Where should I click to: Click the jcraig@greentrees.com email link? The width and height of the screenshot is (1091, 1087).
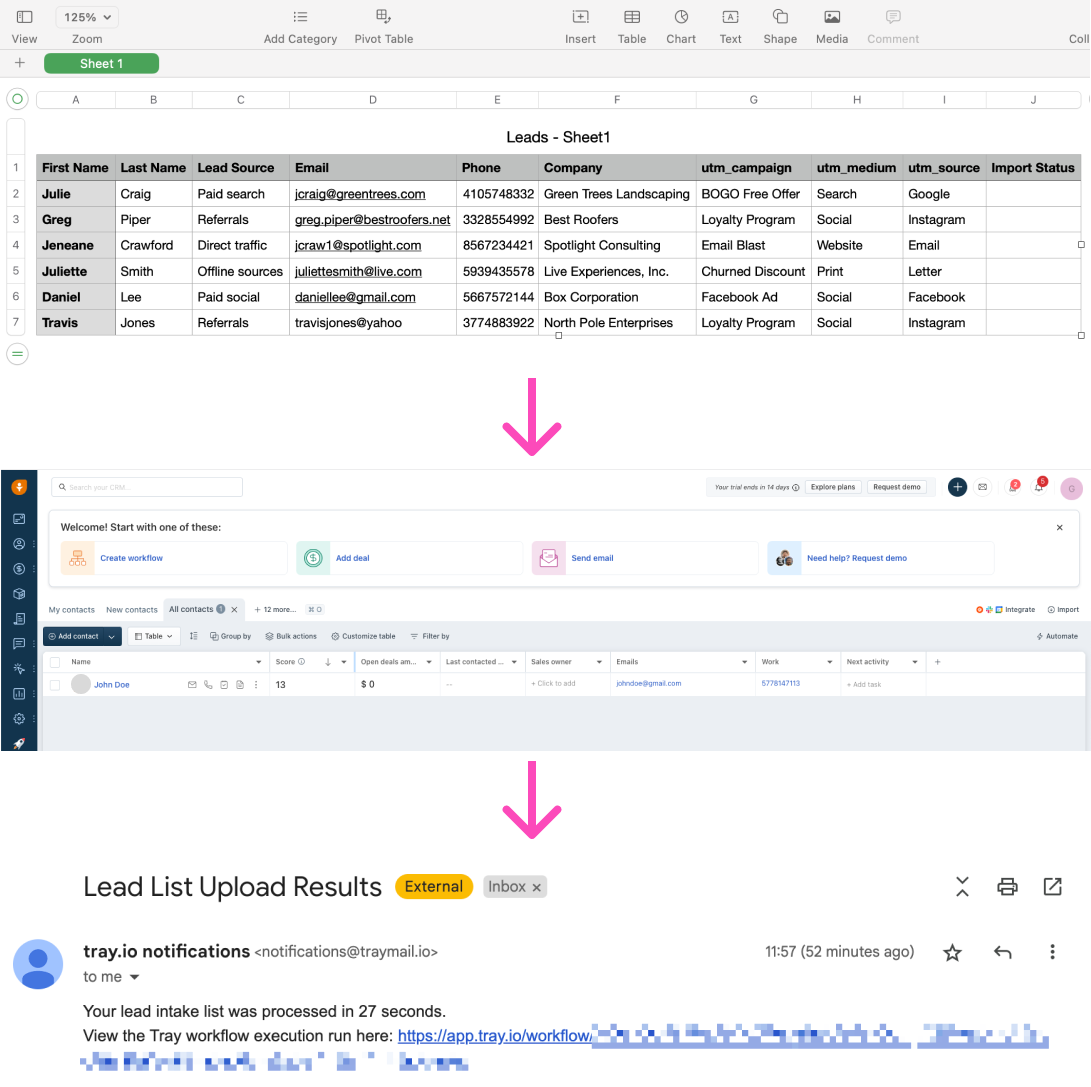click(360, 194)
